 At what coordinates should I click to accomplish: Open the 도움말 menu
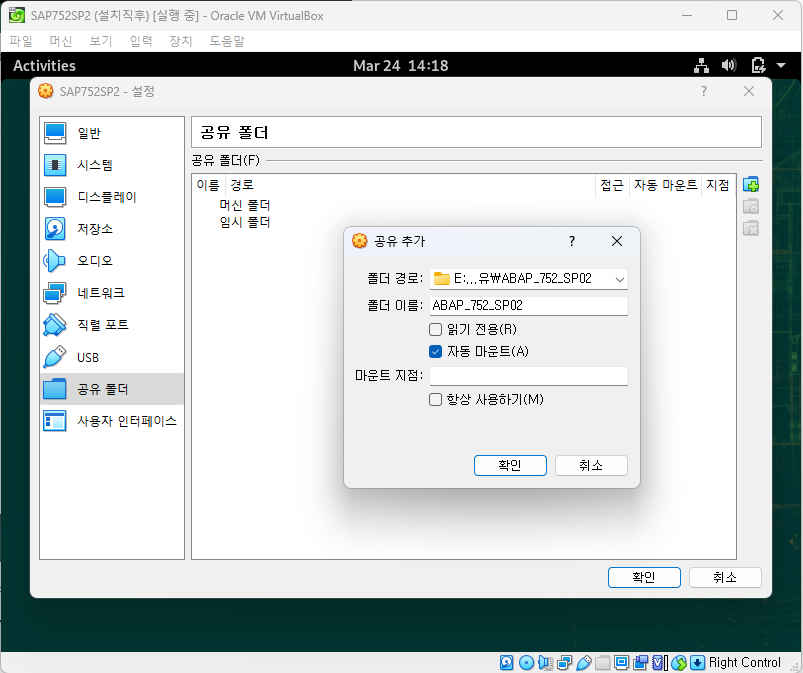[x=227, y=41]
